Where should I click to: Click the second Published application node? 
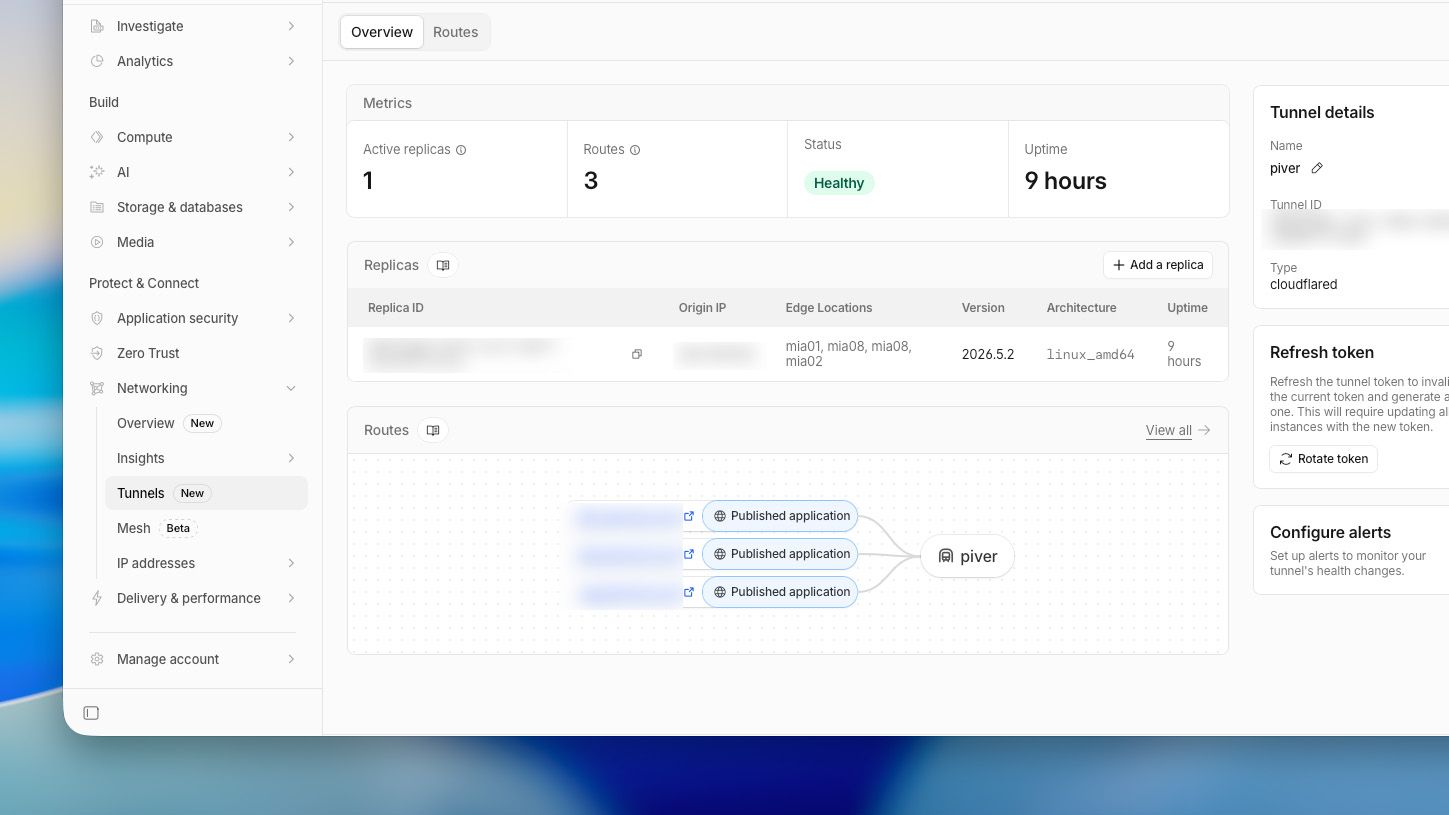pyautogui.click(x=780, y=554)
